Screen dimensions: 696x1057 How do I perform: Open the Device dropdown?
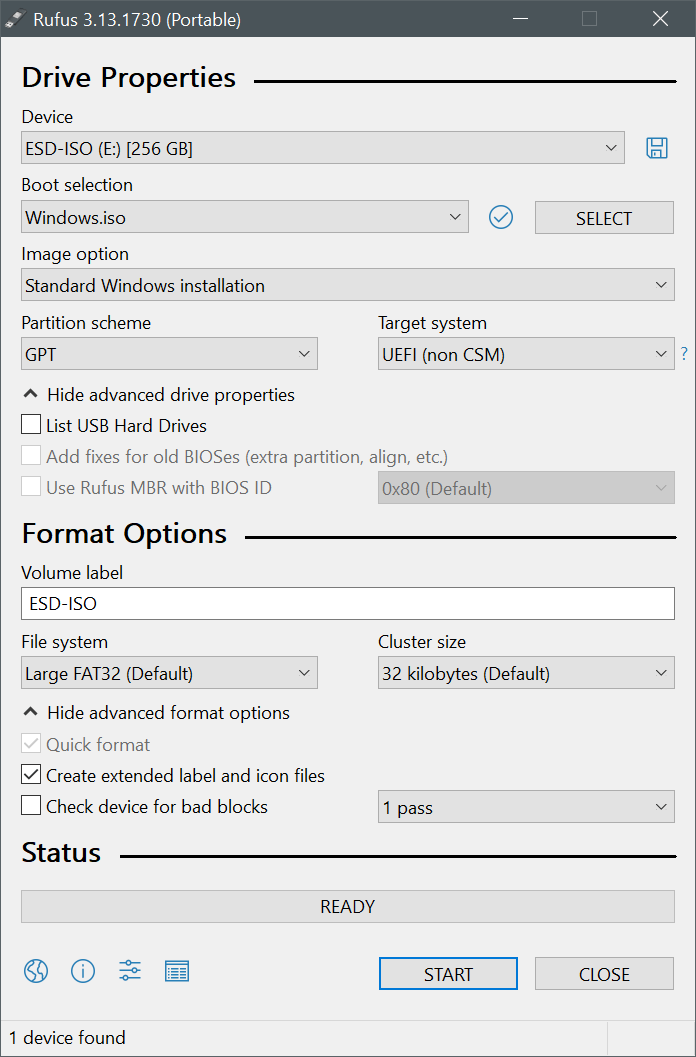pos(323,148)
